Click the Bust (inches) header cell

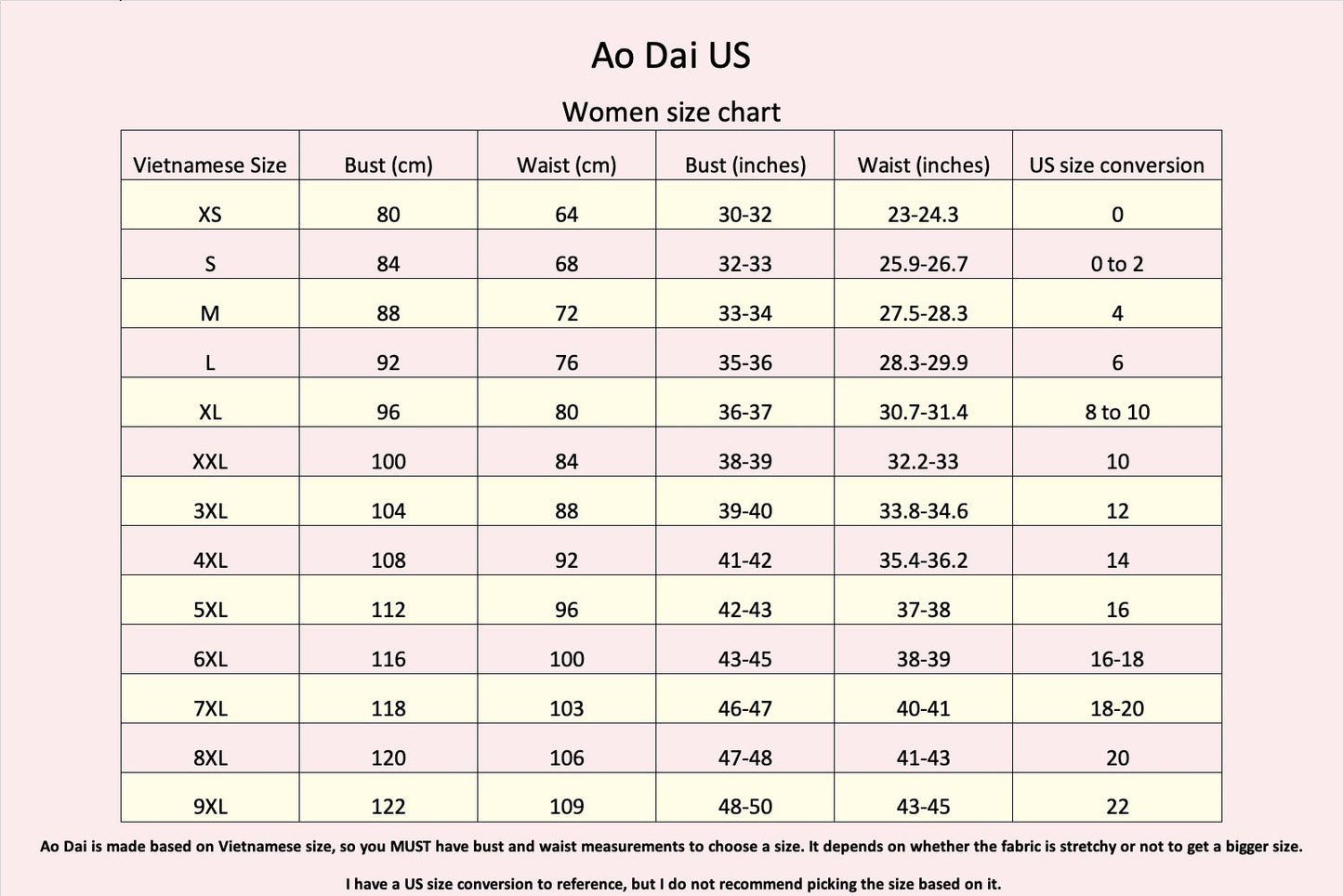coord(745,165)
